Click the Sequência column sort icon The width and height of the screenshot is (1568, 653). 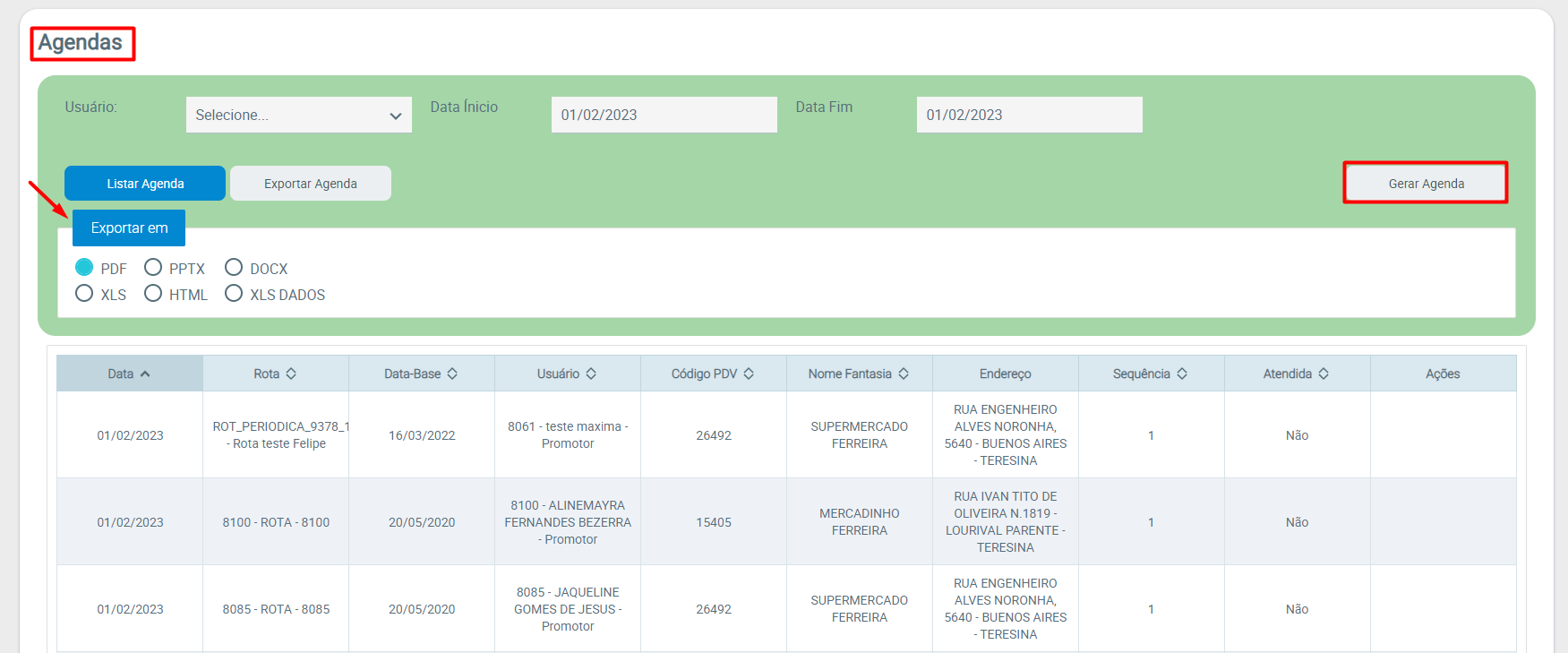tap(1182, 374)
